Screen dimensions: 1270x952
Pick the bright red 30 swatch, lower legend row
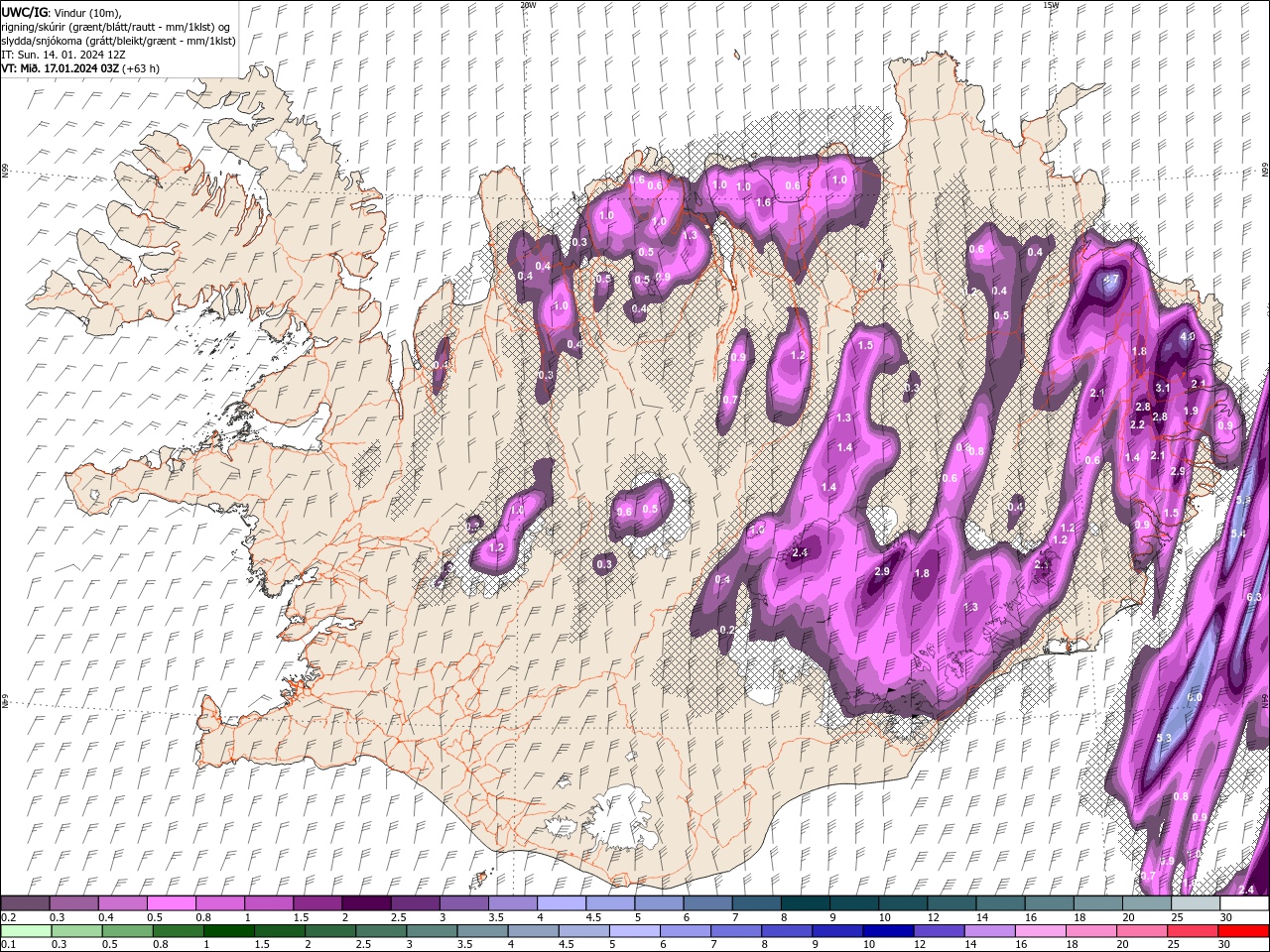pos(1242,930)
